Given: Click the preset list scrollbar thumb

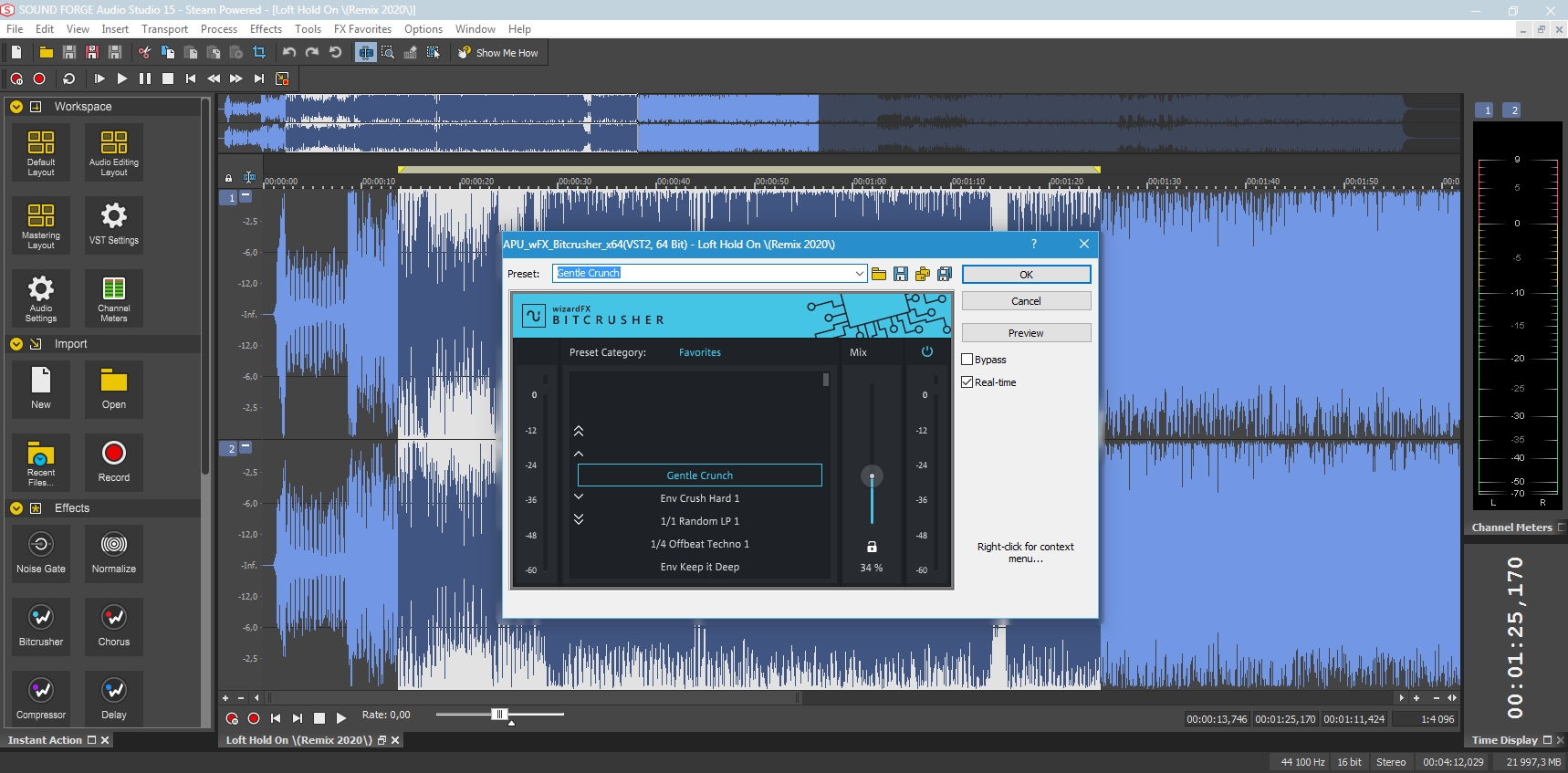Looking at the screenshot, I should [x=826, y=380].
